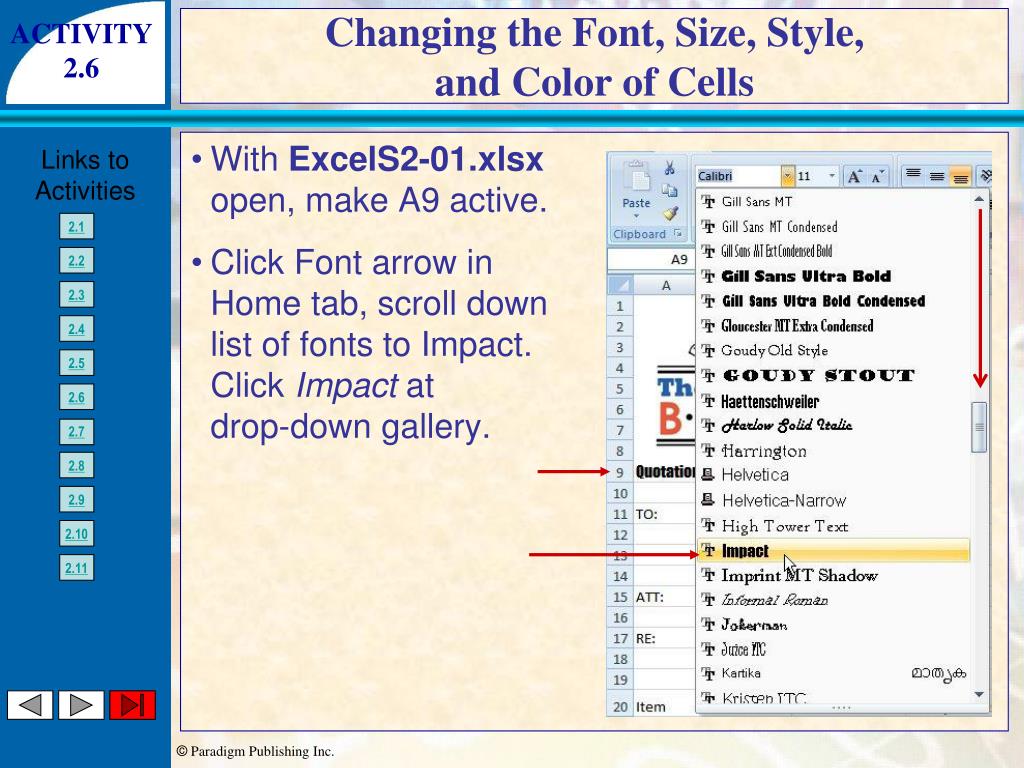The image size is (1024, 768).
Task: Open the Font name dropdown arrow
Action: click(787, 176)
